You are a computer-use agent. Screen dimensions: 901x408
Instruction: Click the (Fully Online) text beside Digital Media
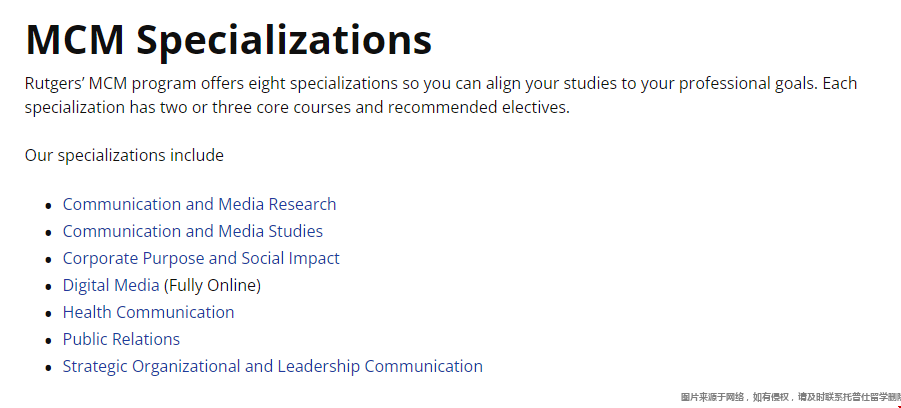pos(212,285)
